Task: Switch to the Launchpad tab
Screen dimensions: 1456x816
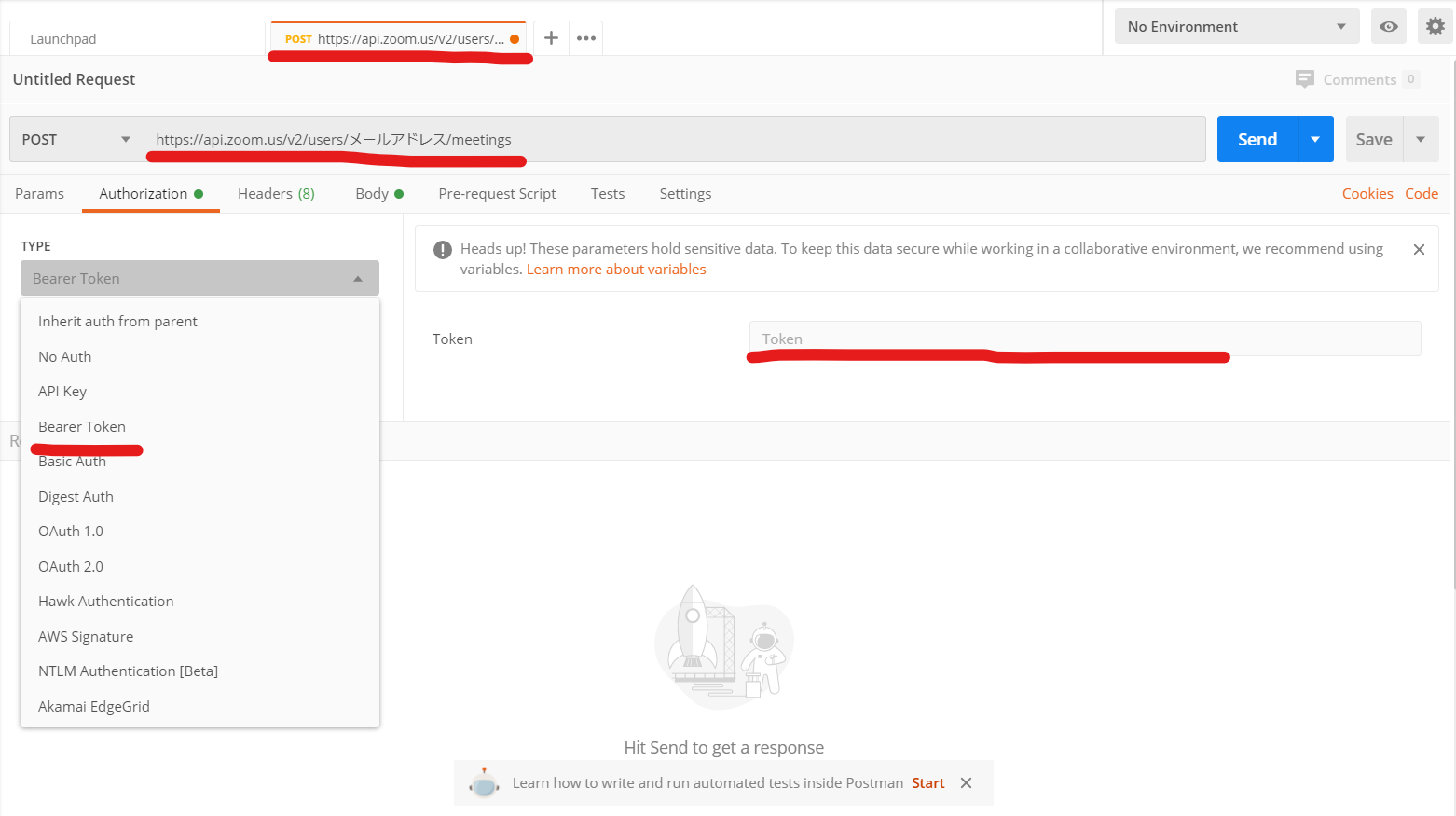Action: pyautogui.click(x=137, y=38)
